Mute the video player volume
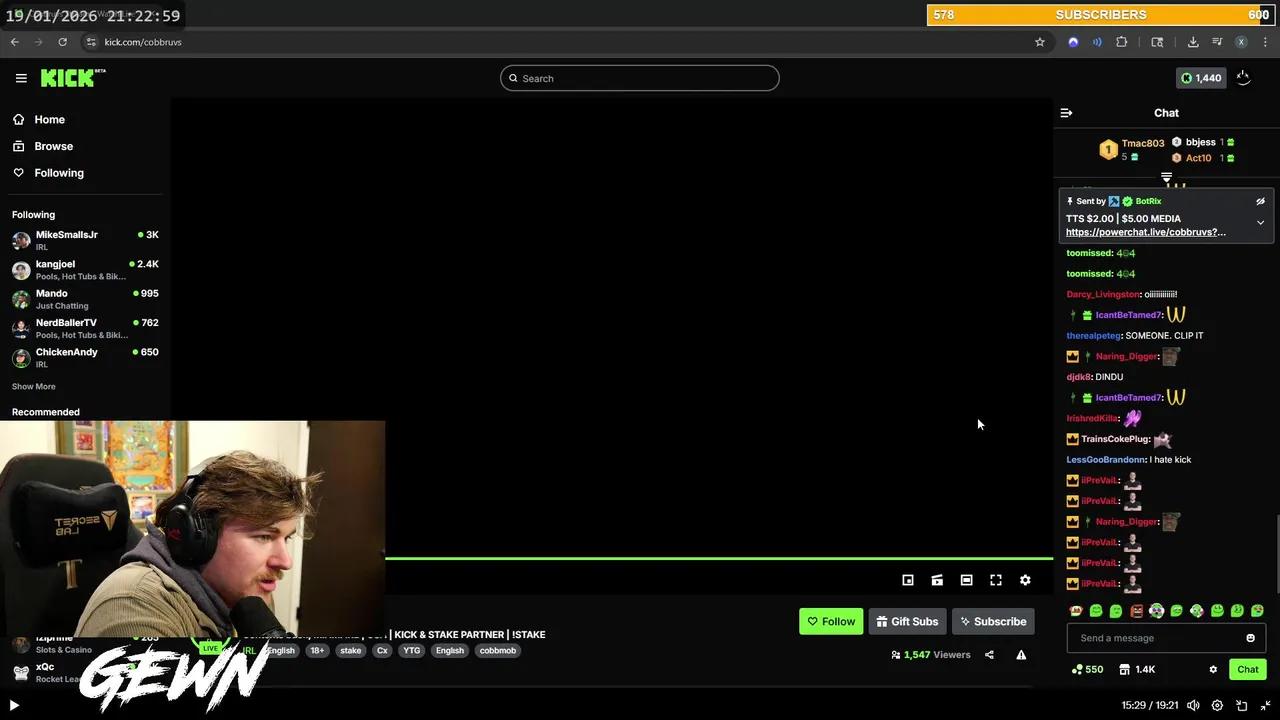Viewport: 1280px width, 720px height. pos(1193,705)
